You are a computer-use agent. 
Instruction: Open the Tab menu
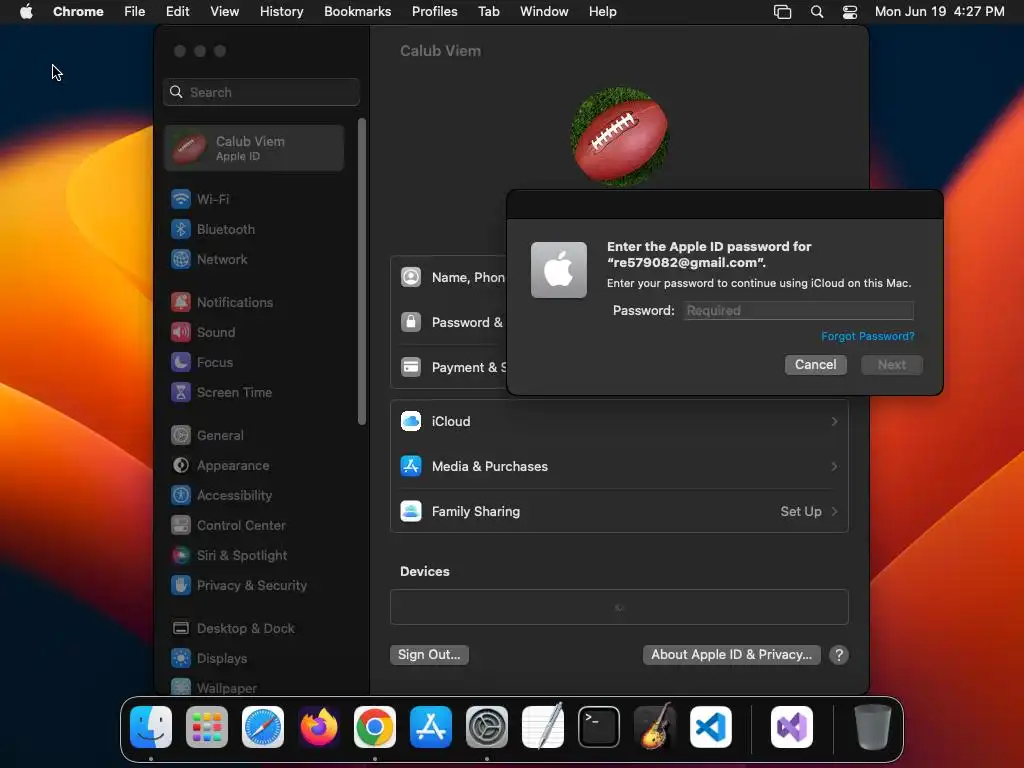pos(488,11)
